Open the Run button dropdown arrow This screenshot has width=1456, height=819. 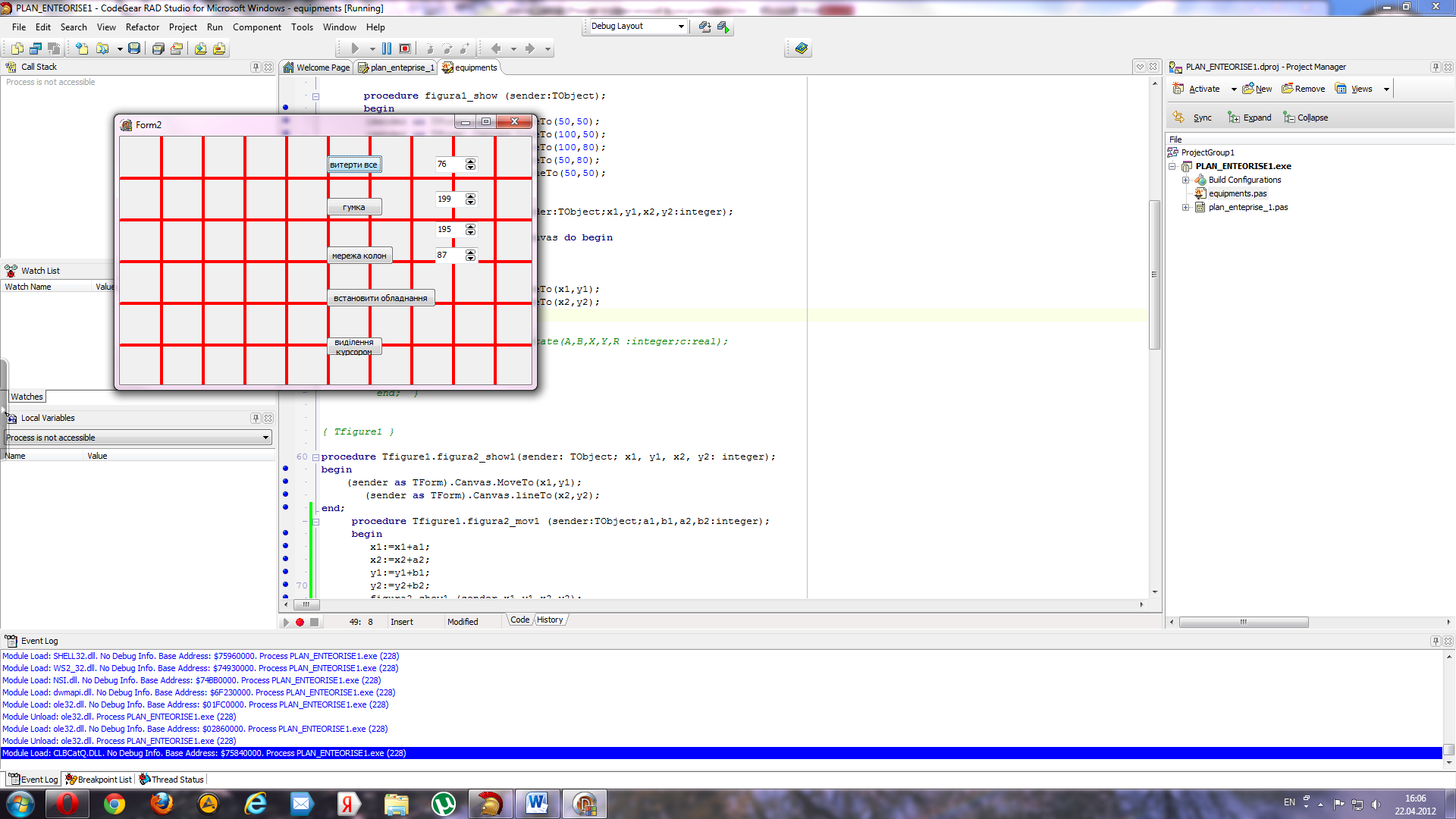click(x=372, y=49)
